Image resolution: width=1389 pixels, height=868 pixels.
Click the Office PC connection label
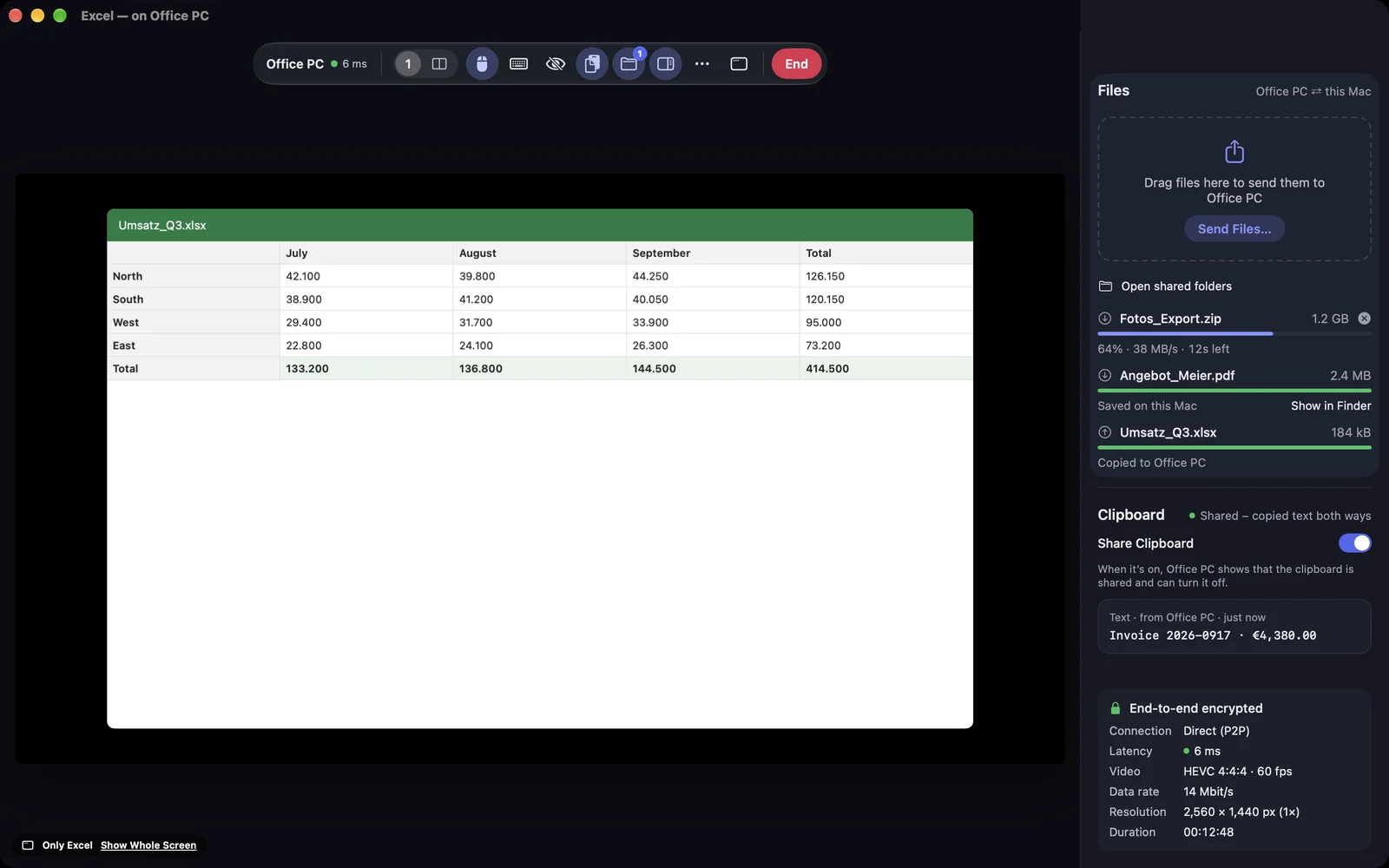tap(294, 64)
